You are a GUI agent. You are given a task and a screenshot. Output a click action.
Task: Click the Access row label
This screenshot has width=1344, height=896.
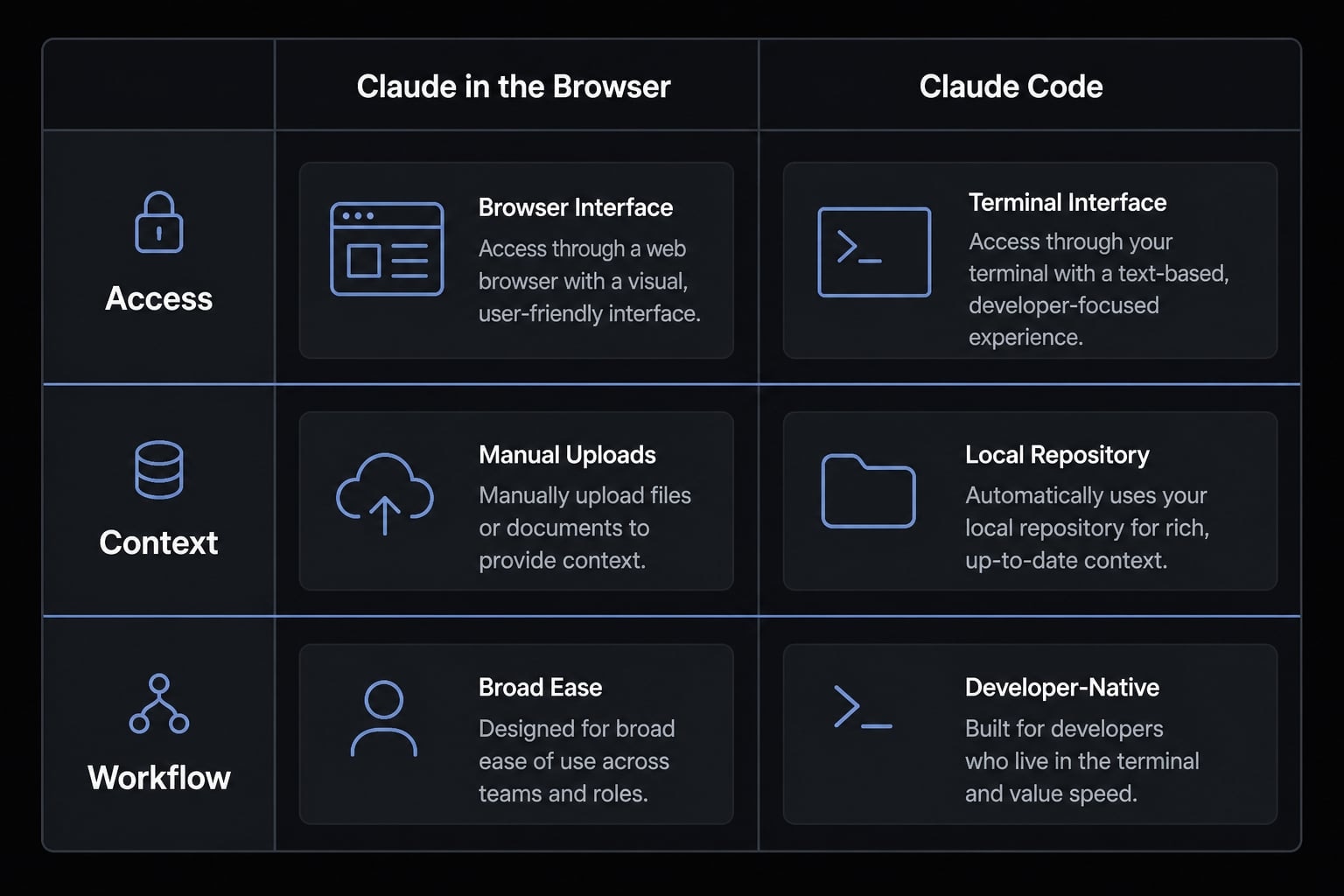[x=158, y=298]
